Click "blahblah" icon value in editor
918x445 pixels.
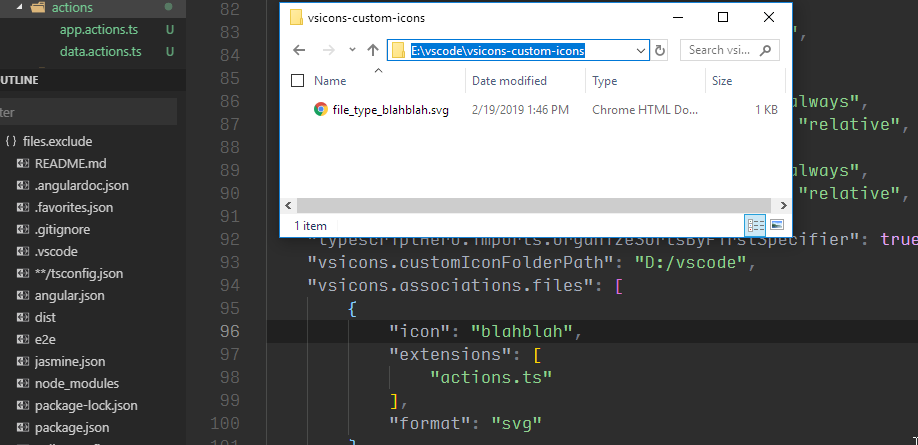(x=521, y=331)
